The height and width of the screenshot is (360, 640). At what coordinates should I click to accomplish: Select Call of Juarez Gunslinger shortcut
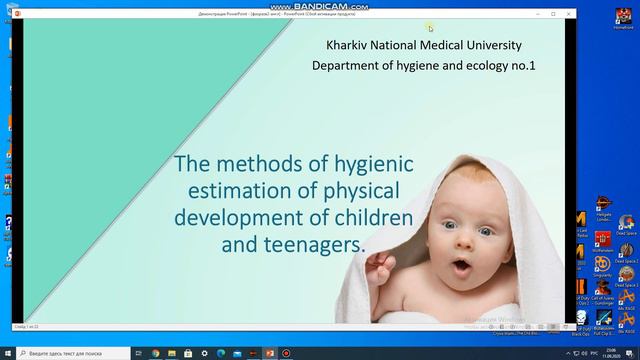click(x=603, y=293)
